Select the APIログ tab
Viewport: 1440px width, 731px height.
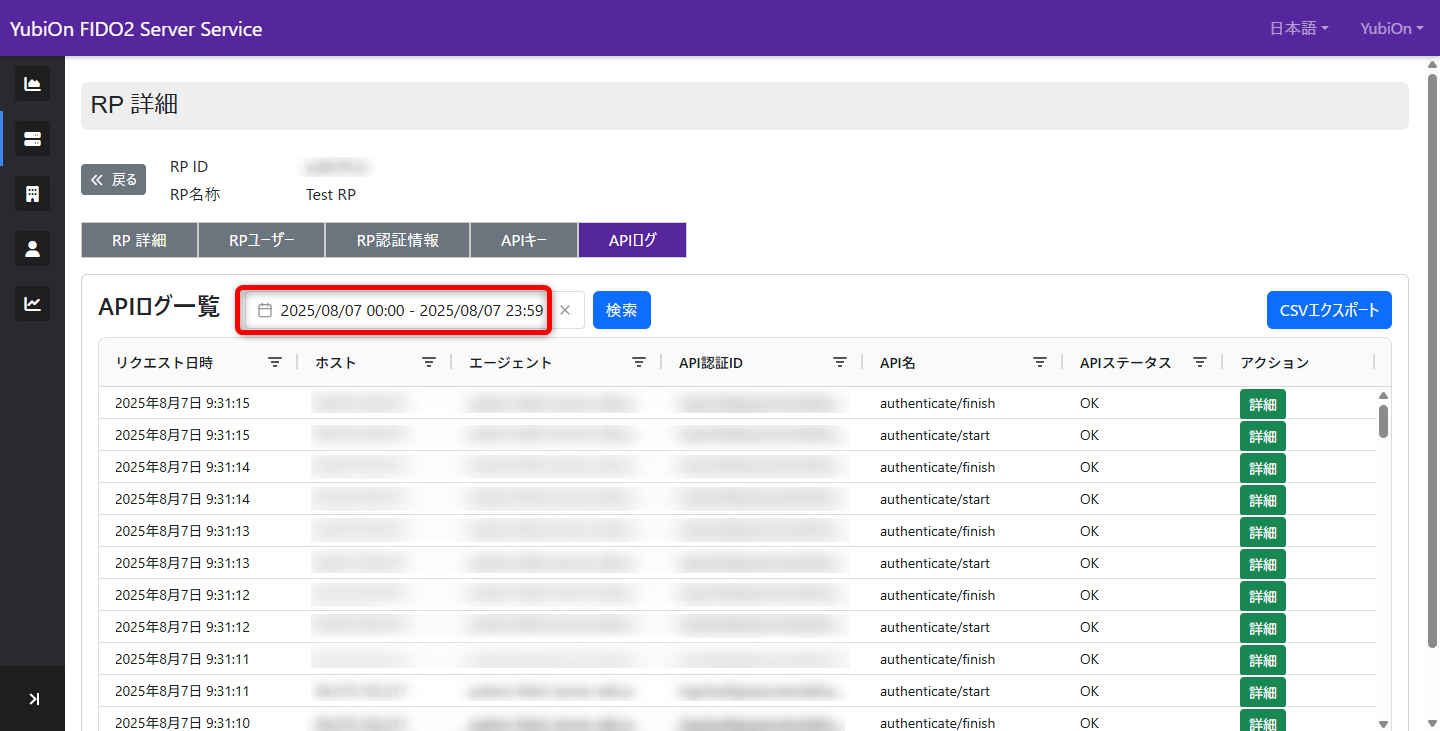pyautogui.click(x=632, y=240)
